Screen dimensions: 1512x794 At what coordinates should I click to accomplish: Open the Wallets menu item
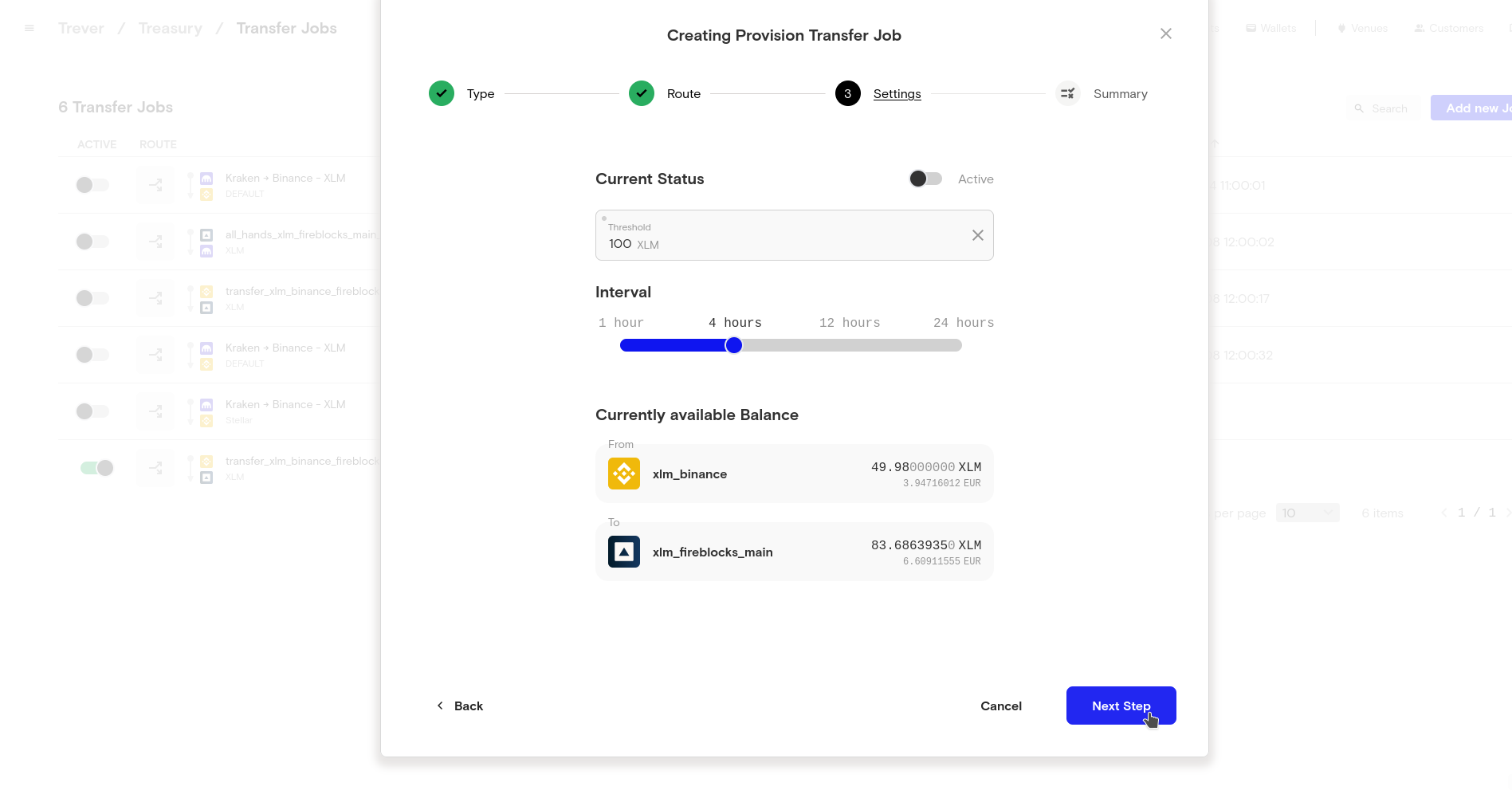(1271, 28)
